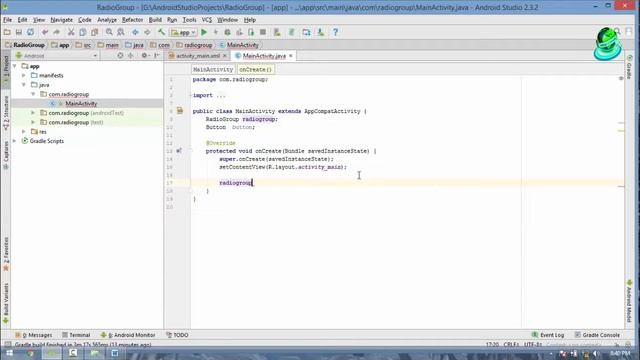Click the Stop square toolbar icon
Screen dimensions: 640x360
pyautogui.click(x=263, y=32)
